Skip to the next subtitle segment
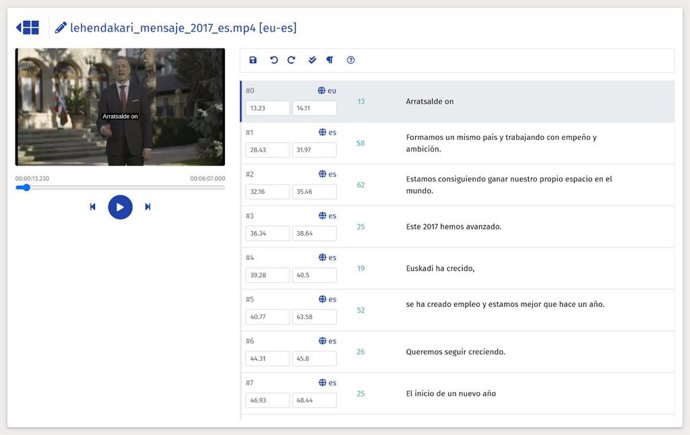The height and width of the screenshot is (435, 690). 148,207
